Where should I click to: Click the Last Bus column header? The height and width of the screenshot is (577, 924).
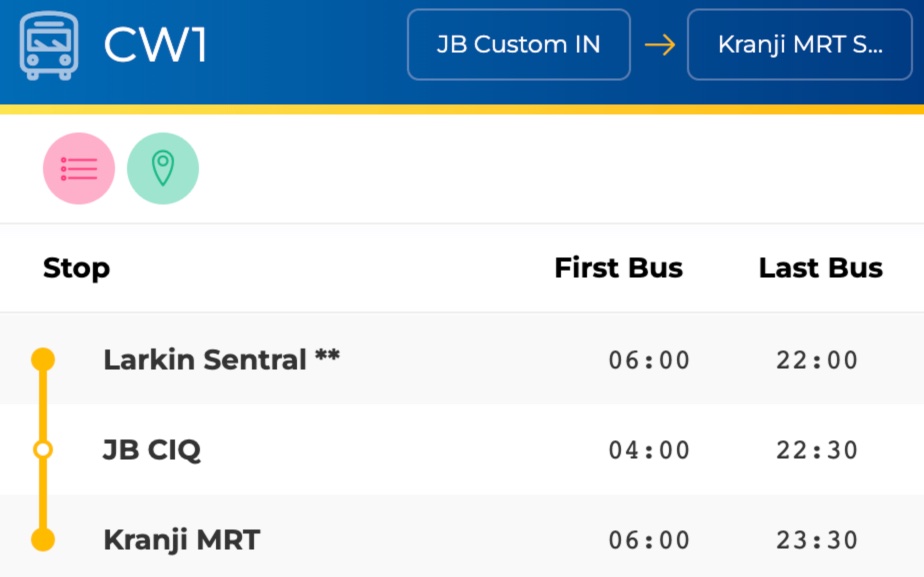pos(821,268)
